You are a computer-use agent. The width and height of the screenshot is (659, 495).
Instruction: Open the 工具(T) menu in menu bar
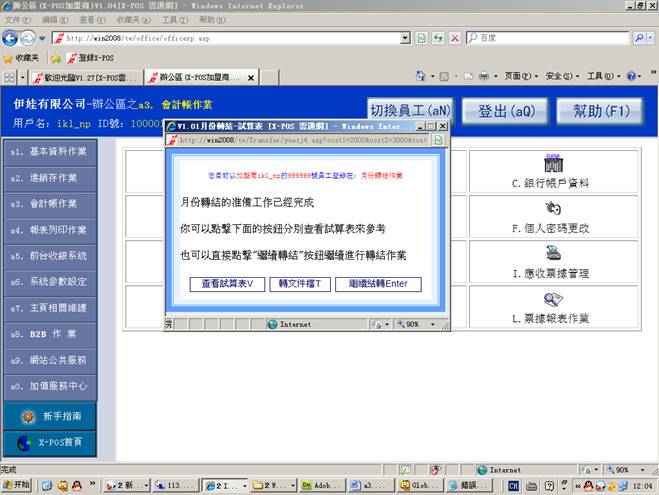click(173, 19)
